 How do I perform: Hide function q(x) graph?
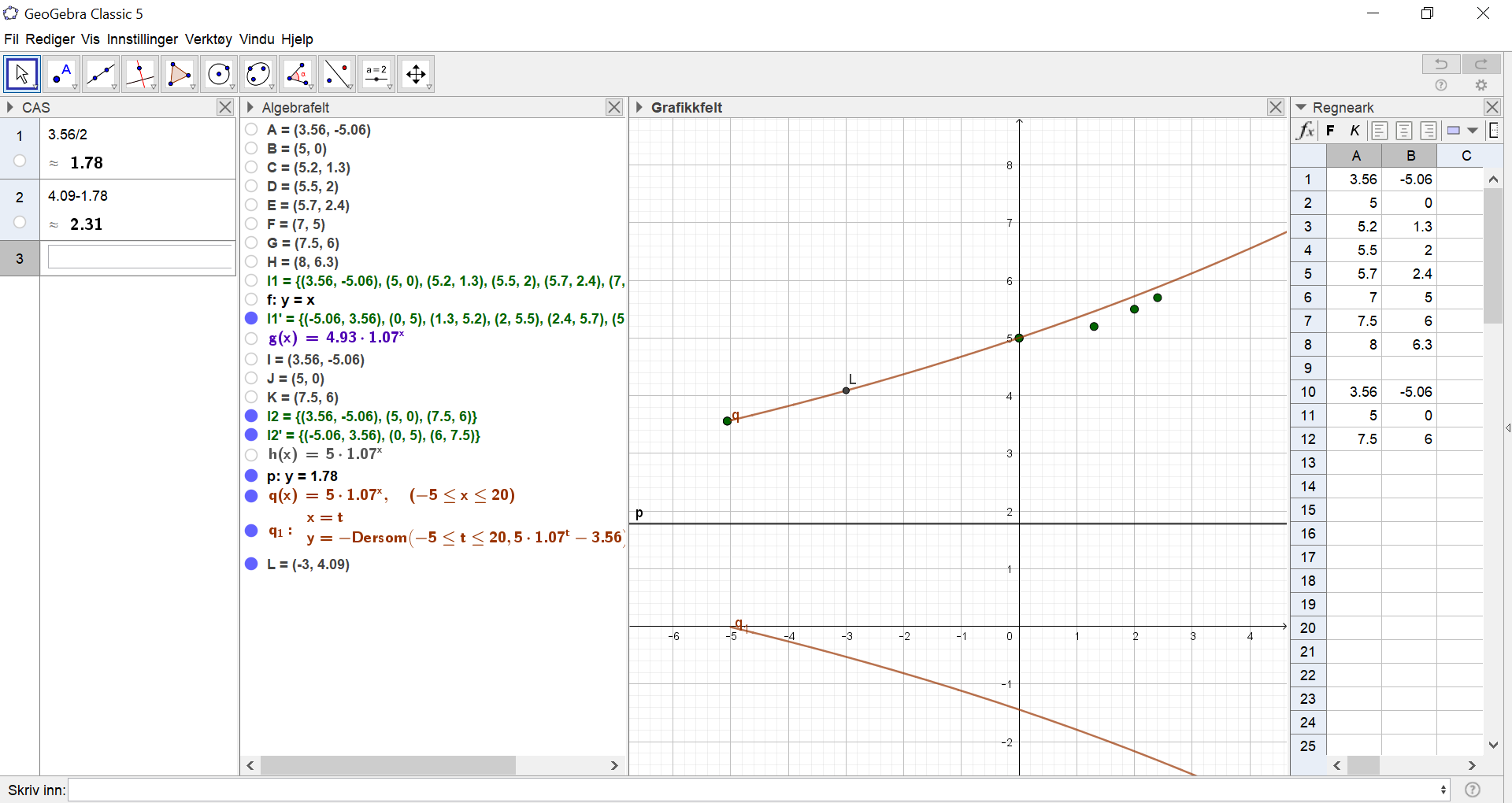pos(251,495)
